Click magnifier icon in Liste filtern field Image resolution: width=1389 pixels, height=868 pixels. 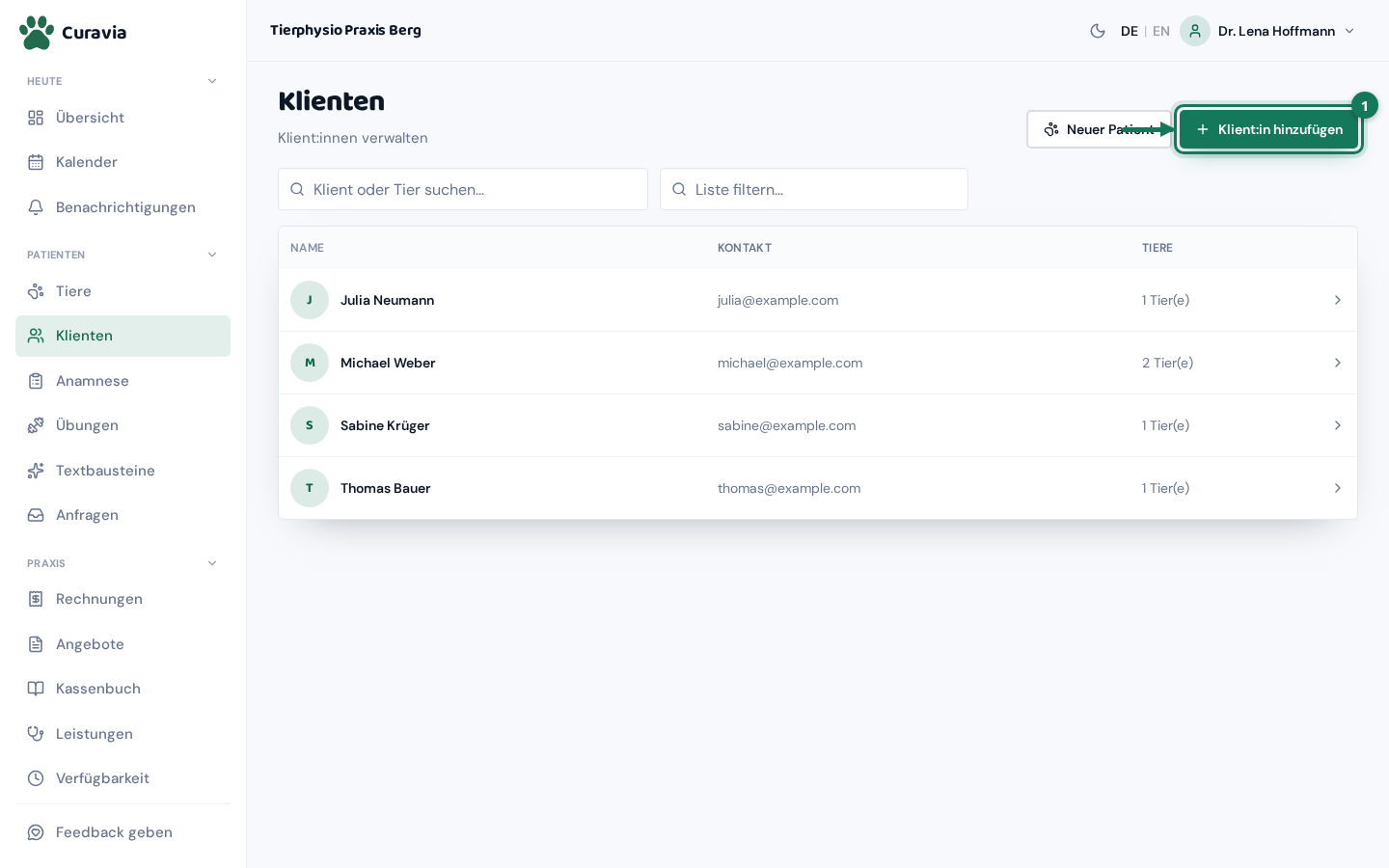679,189
